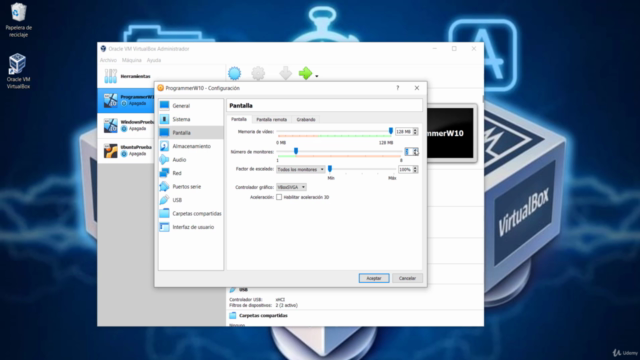
Task: Open Controlador gráfico VBoxSVGA dropdown
Action: click(x=291, y=187)
